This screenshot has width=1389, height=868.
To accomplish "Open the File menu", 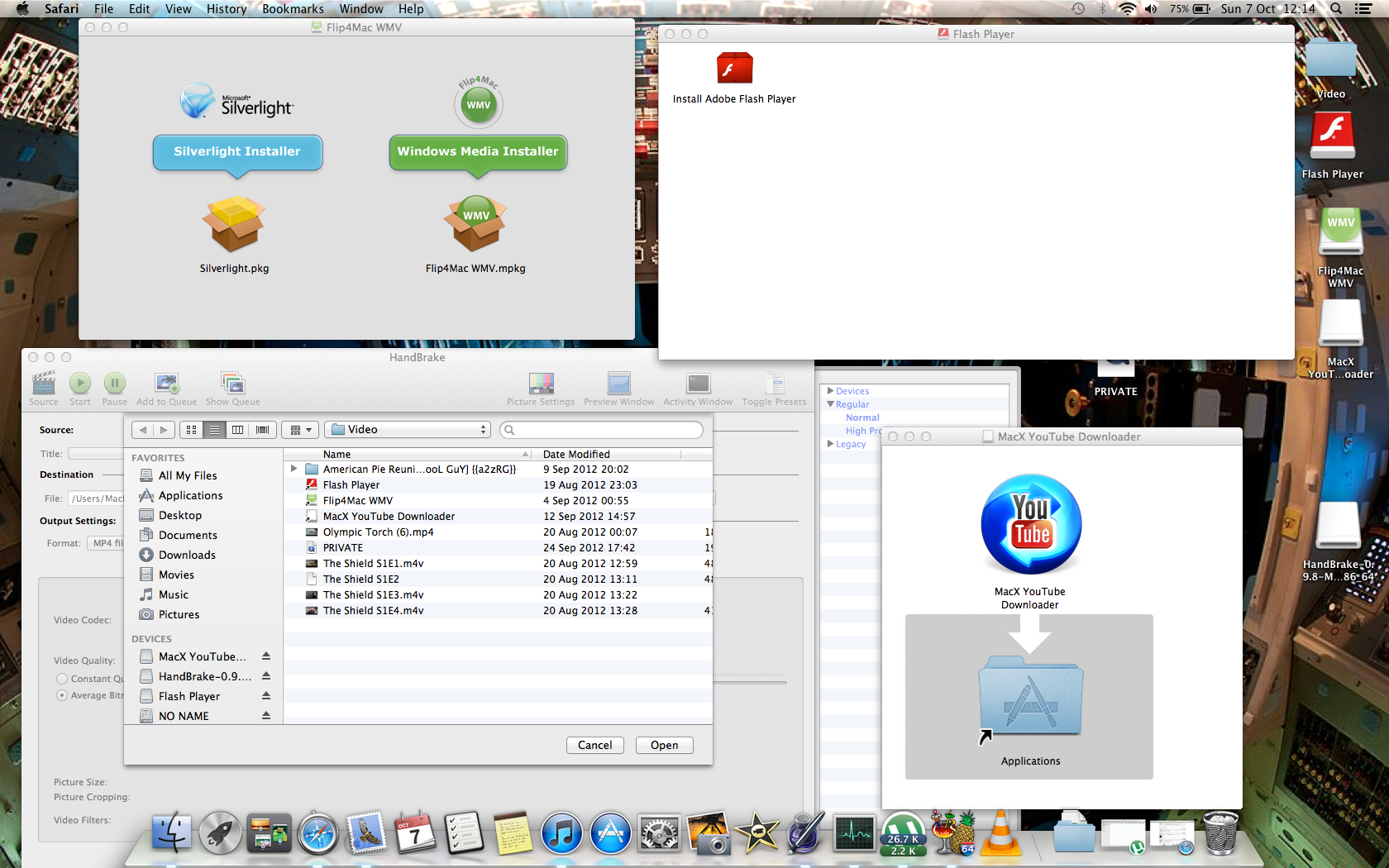I will [103, 9].
